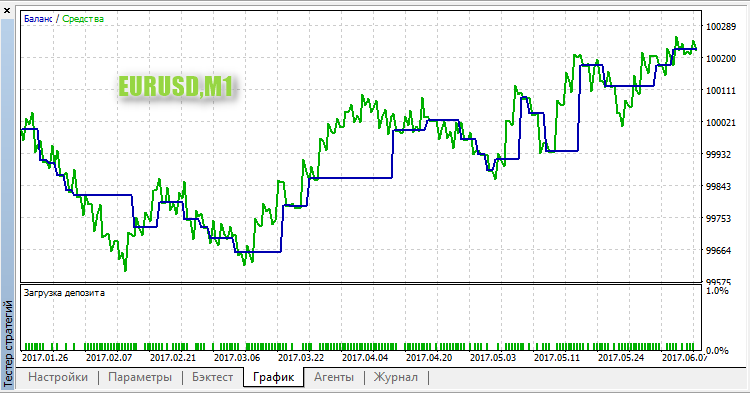
Task: Click the 100021 axis value
Action: click(721, 123)
